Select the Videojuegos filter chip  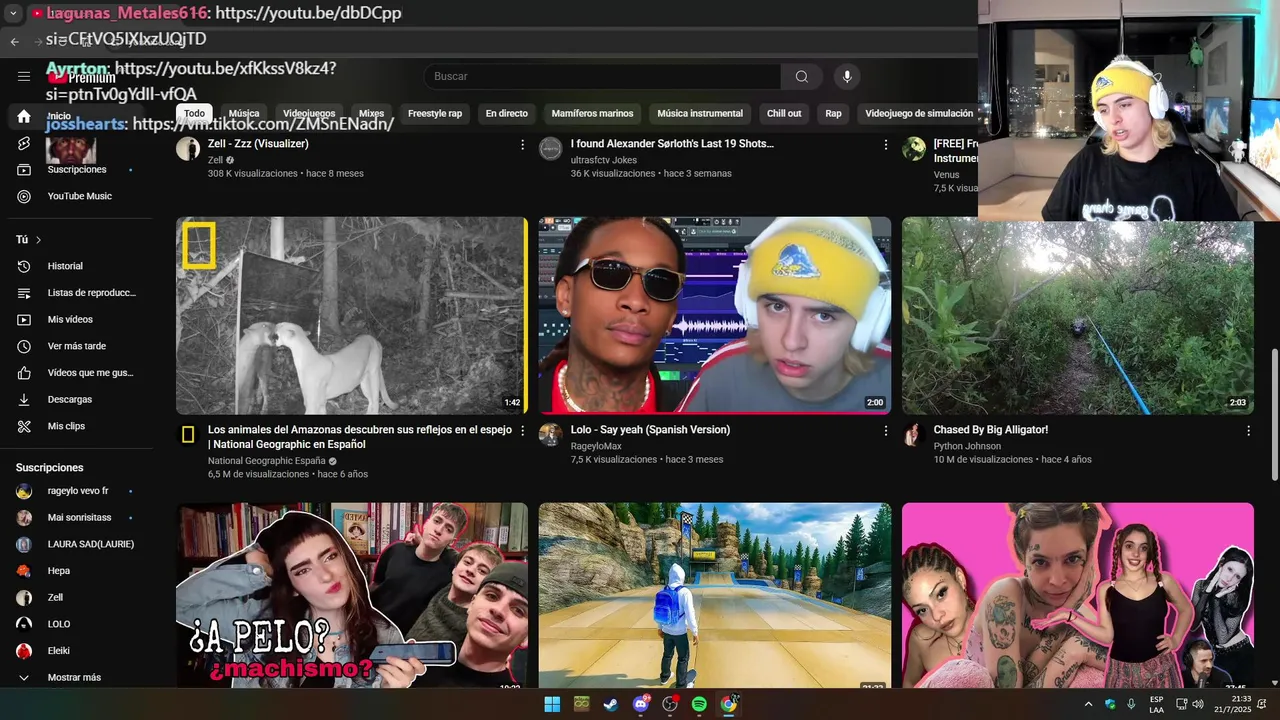click(309, 113)
